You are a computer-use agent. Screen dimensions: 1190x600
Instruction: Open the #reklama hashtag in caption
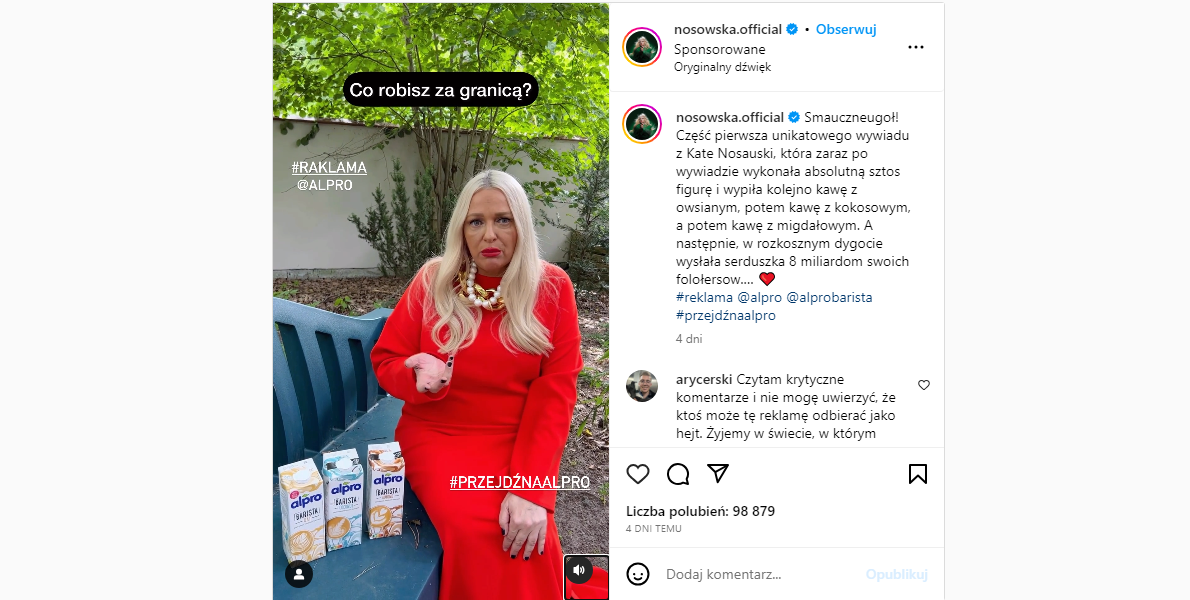(x=704, y=297)
